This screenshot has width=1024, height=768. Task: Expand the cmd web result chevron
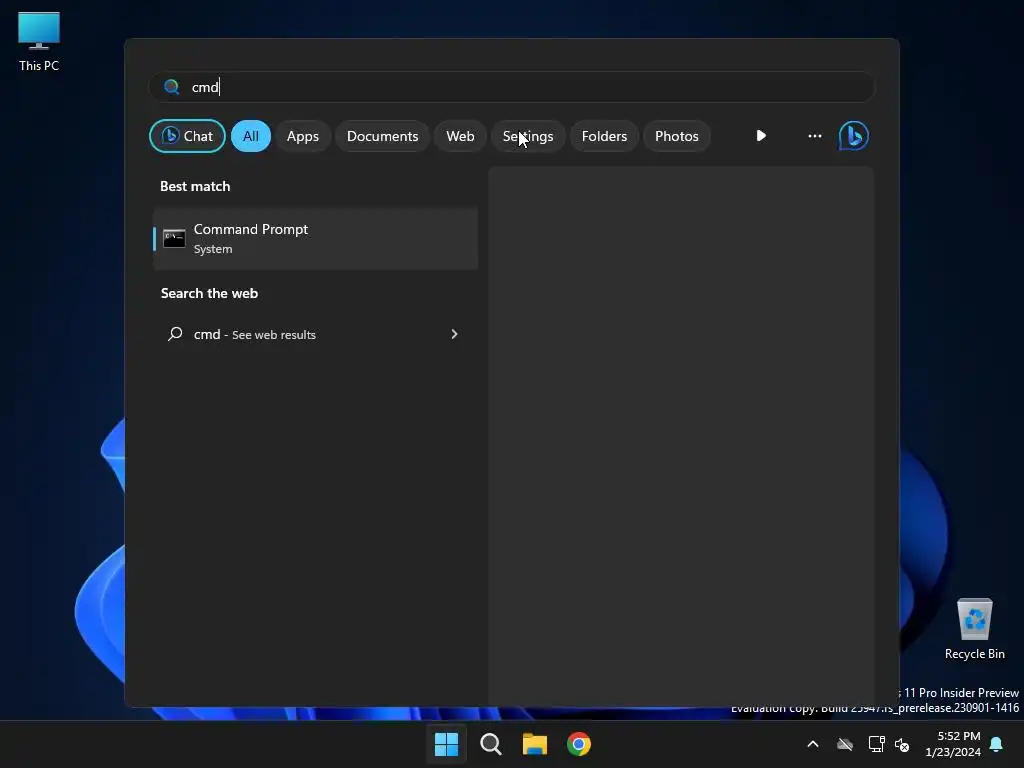tap(455, 334)
